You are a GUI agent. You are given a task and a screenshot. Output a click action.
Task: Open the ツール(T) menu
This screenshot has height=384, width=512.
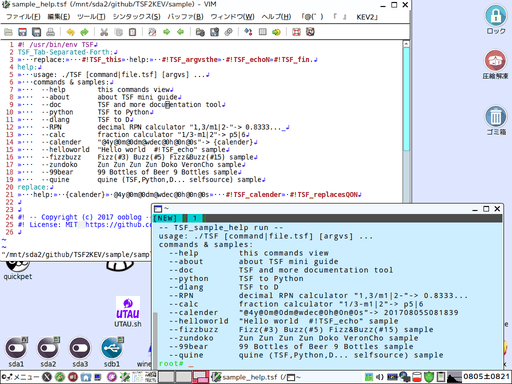pos(91,17)
